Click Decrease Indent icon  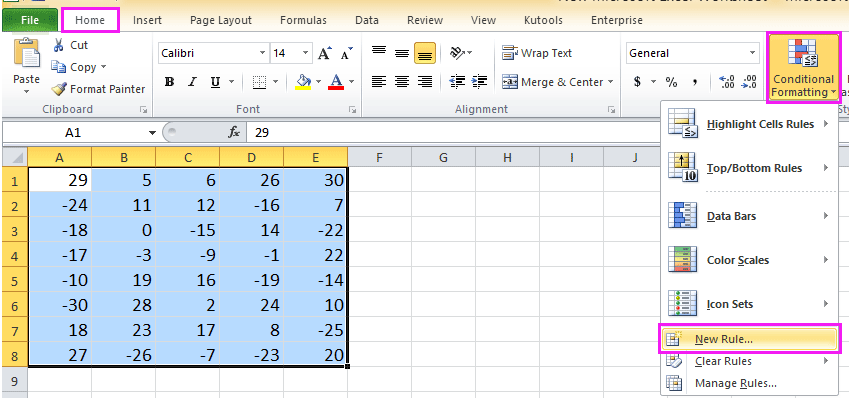458,82
